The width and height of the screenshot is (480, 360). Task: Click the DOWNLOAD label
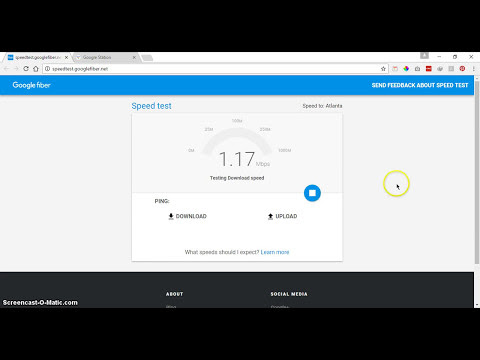tap(191, 216)
